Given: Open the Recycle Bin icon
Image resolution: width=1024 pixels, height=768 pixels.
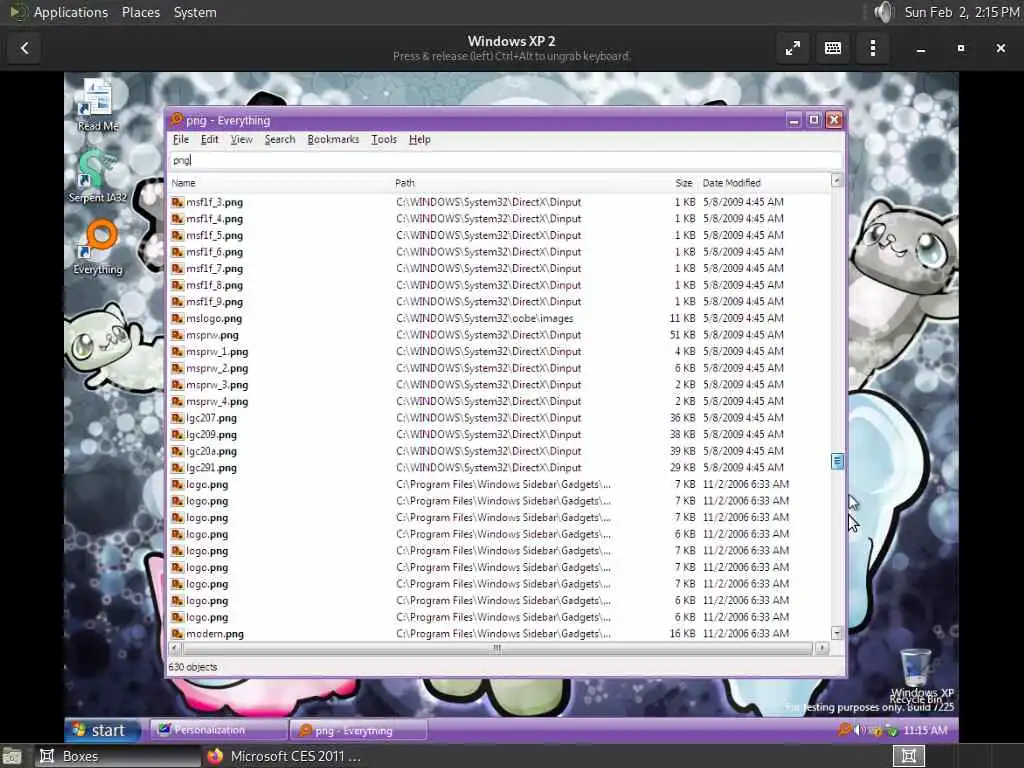Looking at the screenshot, I should 916,673.
